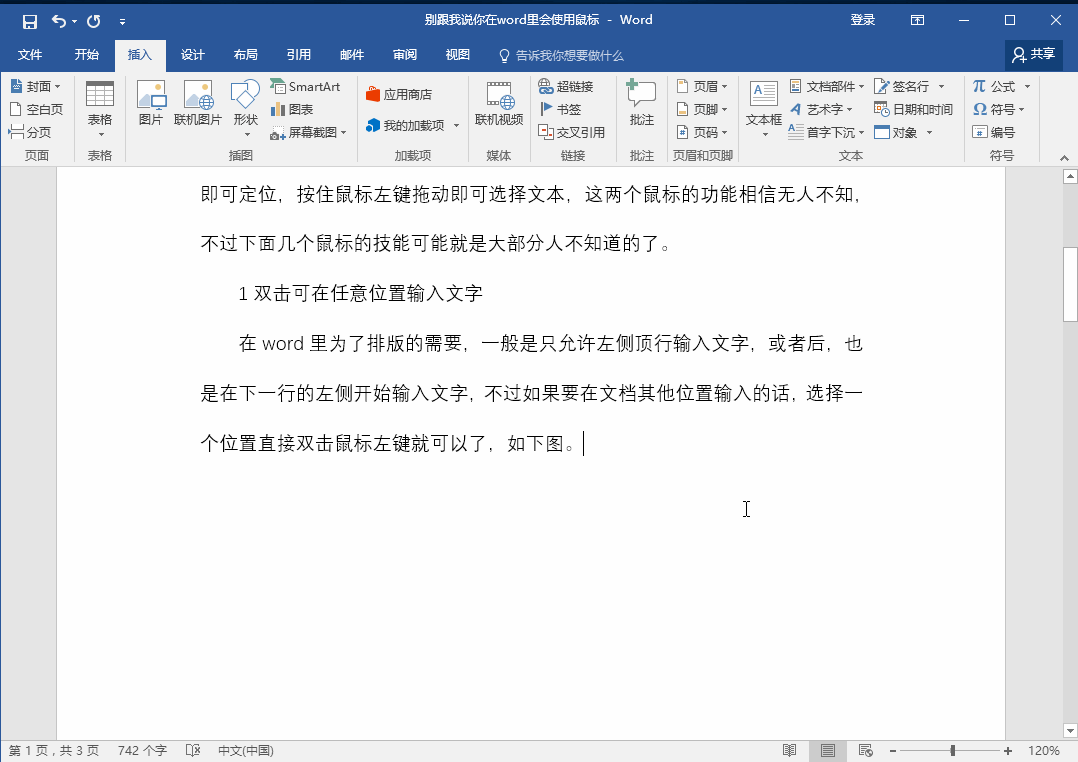Add a bookmark with 书签

(x=560, y=109)
